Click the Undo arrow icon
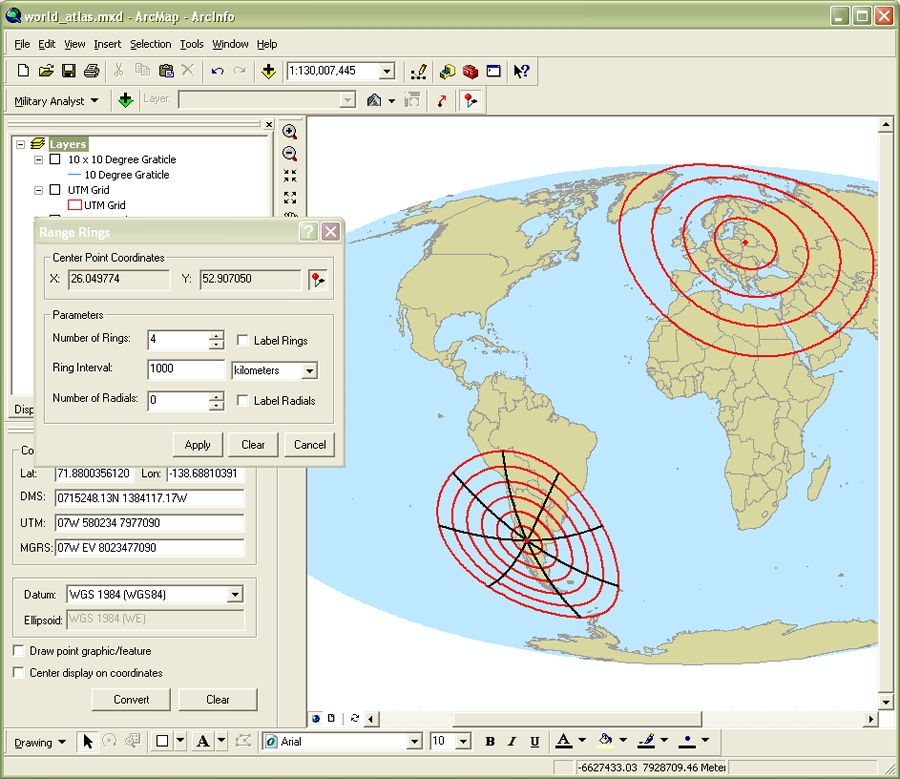 point(217,71)
